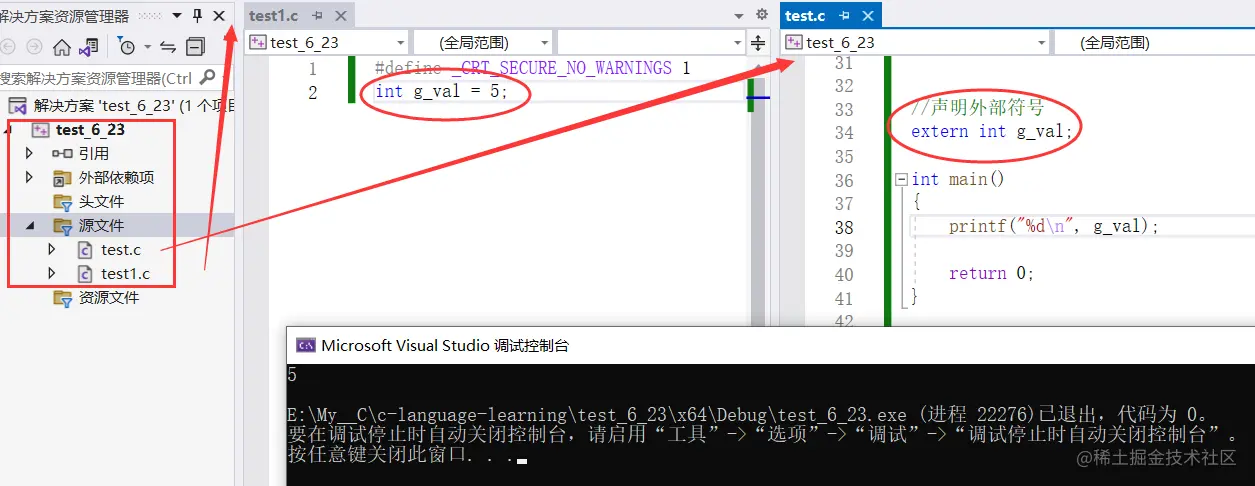1255x486 pixels.
Task: Click the 'return 0;' line in test.c
Action: pos(991,274)
